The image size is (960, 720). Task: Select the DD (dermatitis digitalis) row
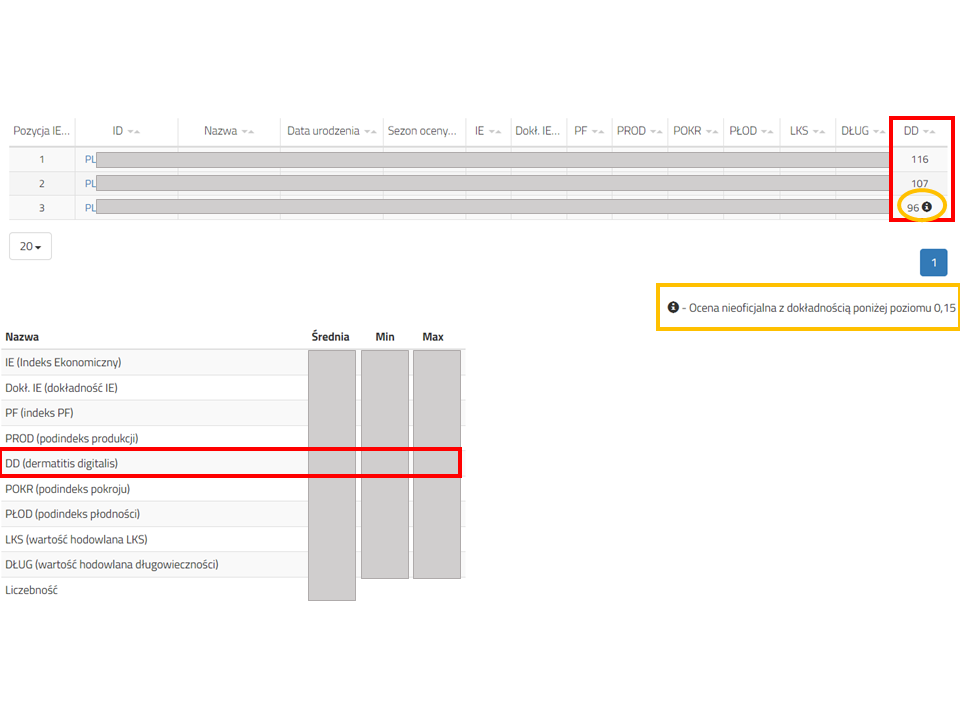pos(233,463)
